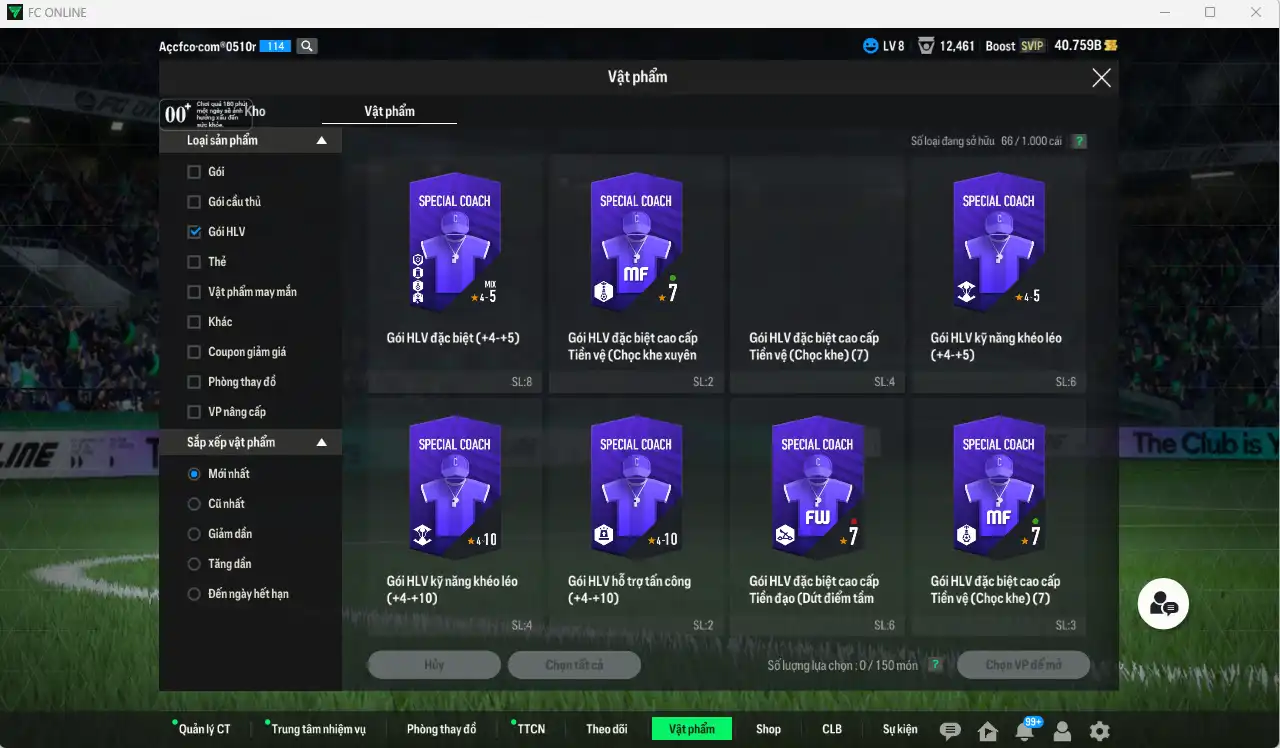This screenshot has width=1280, height=748.
Task: Open settings gear in bottom bar
Action: tap(1099, 731)
